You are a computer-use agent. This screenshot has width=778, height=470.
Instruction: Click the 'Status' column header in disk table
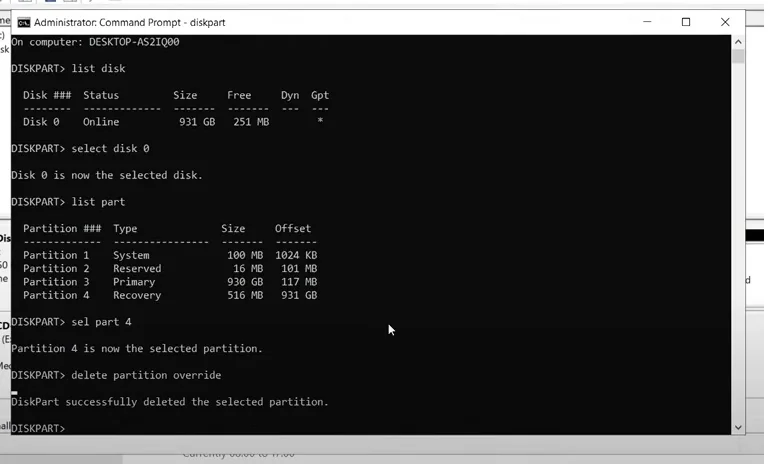tap(101, 95)
